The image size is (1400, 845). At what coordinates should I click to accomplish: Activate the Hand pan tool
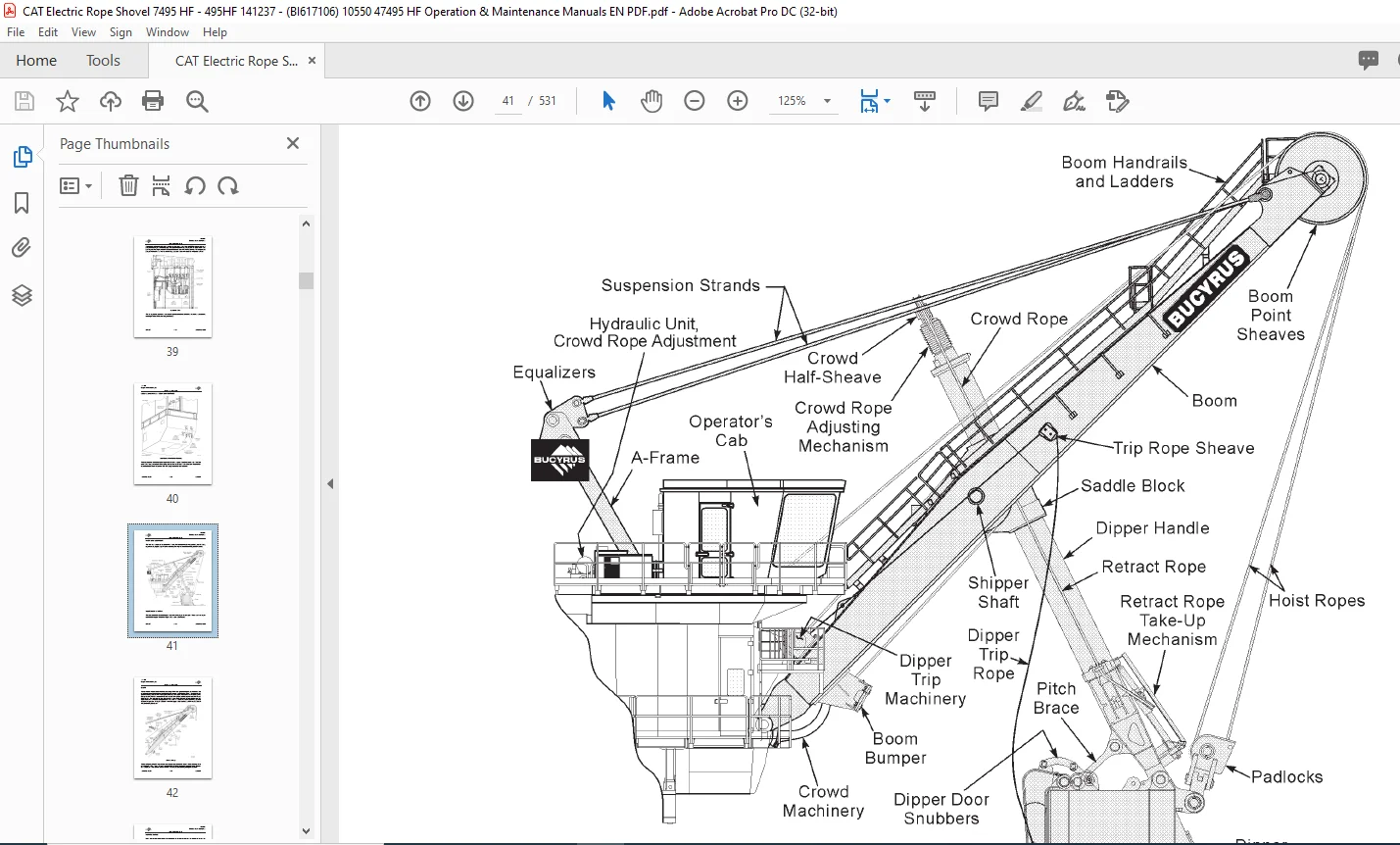(x=652, y=101)
